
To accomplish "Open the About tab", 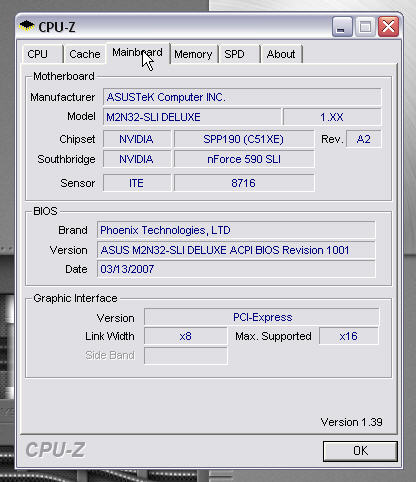I will [x=281, y=54].
